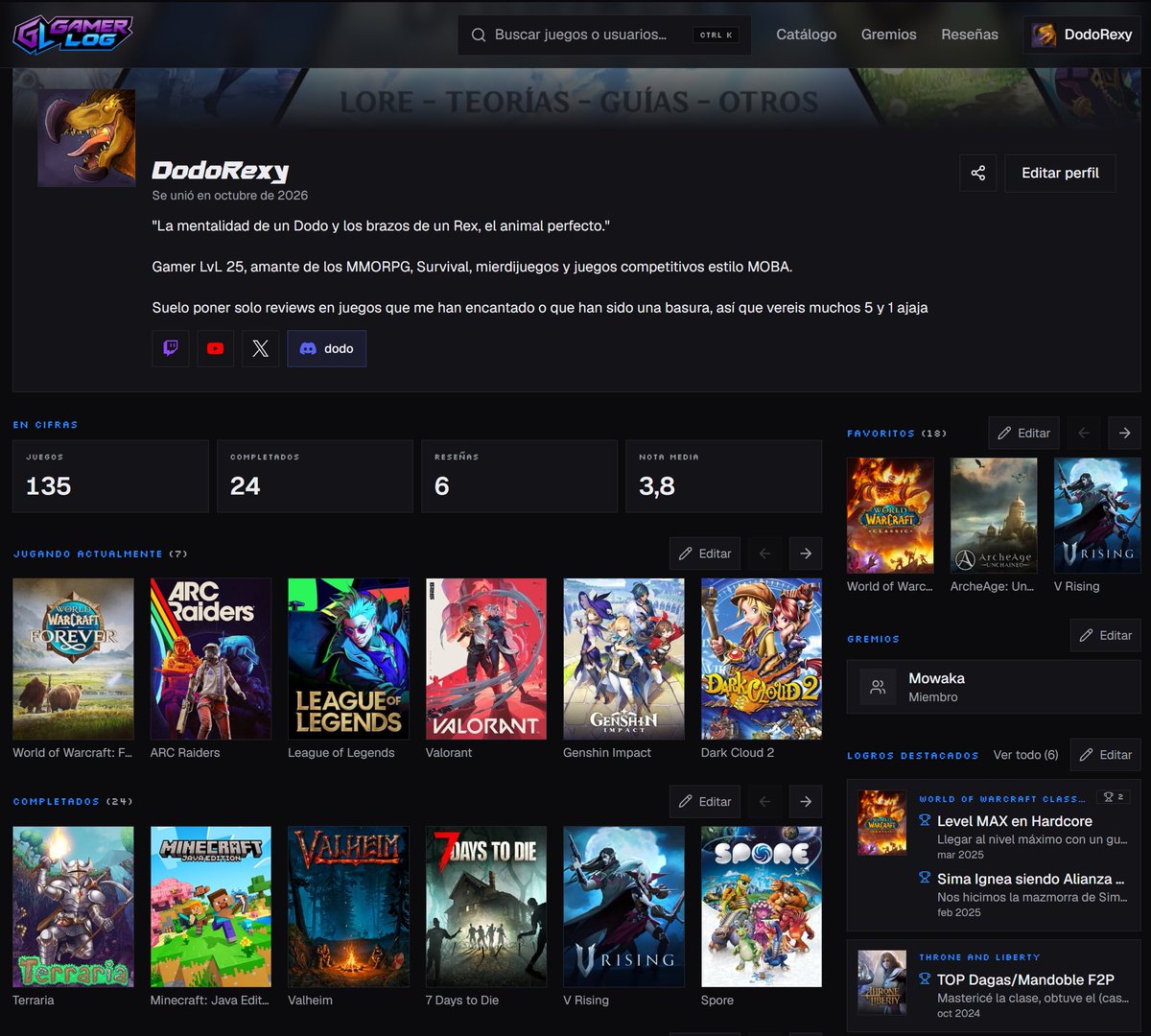This screenshot has height=1036, width=1151.
Task: Click the trophy count badge showing 2
Action: click(x=1114, y=796)
